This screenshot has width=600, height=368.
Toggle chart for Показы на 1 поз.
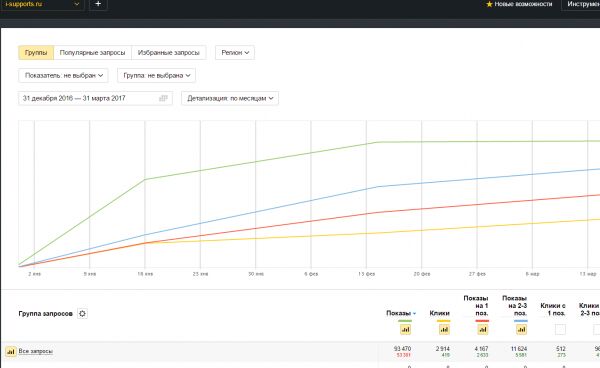pos(483,329)
